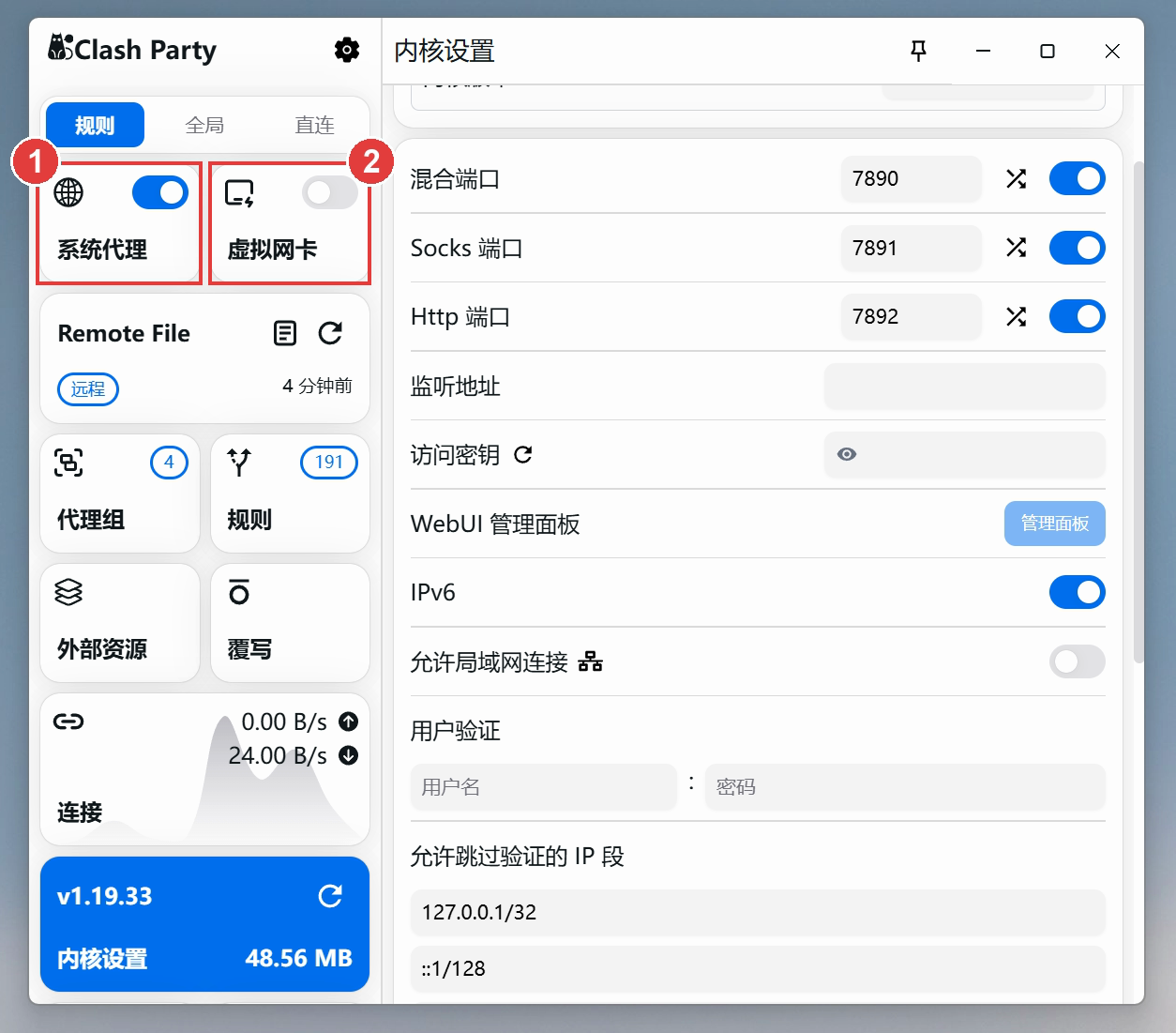Restart the core via v1.19.33 refresh icon
1176x1033 pixels.
click(330, 896)
